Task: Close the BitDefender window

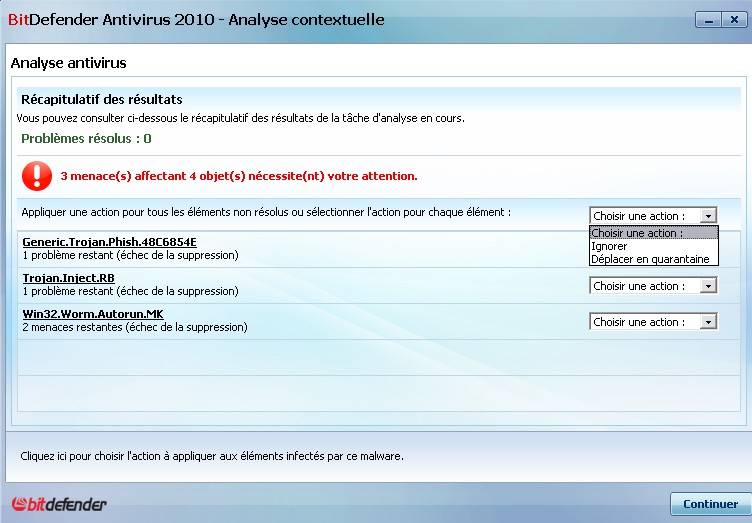Action: click(x=734, y=20)
